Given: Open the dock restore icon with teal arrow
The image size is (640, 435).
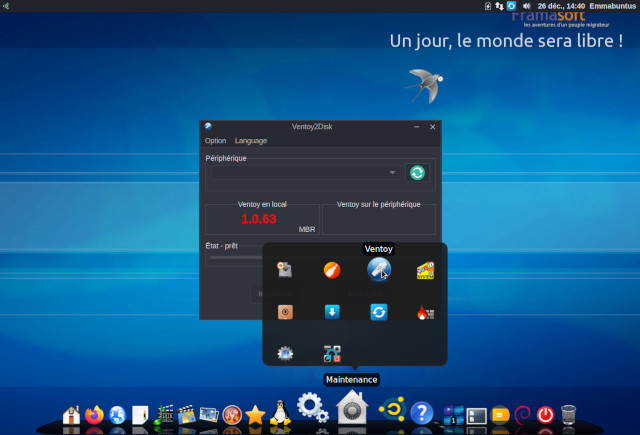Looking at the screenshot, I should tap(332, 354).
